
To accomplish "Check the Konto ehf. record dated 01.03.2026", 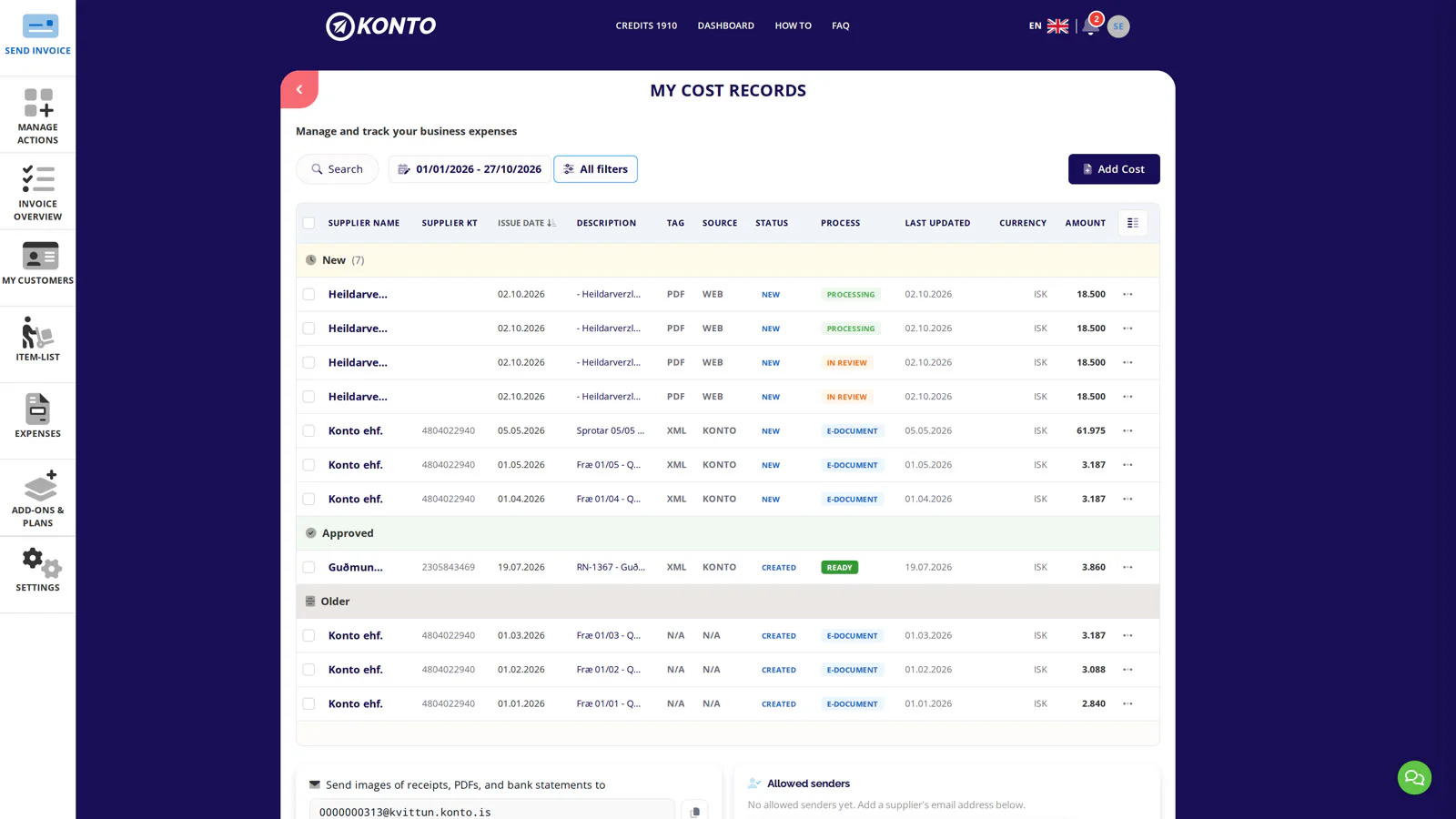I will coord(308,635).
